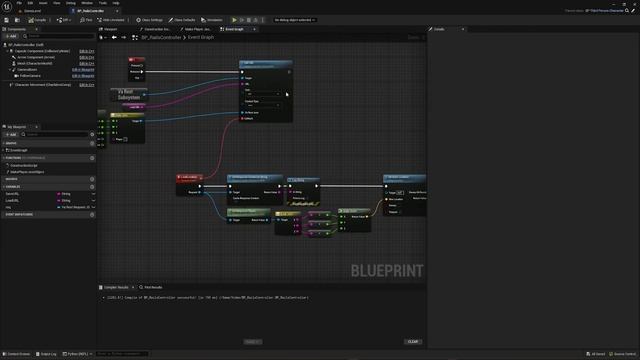Click the Stop playback button
Viewport: 640px width, 360px height.
coord(249,20)
